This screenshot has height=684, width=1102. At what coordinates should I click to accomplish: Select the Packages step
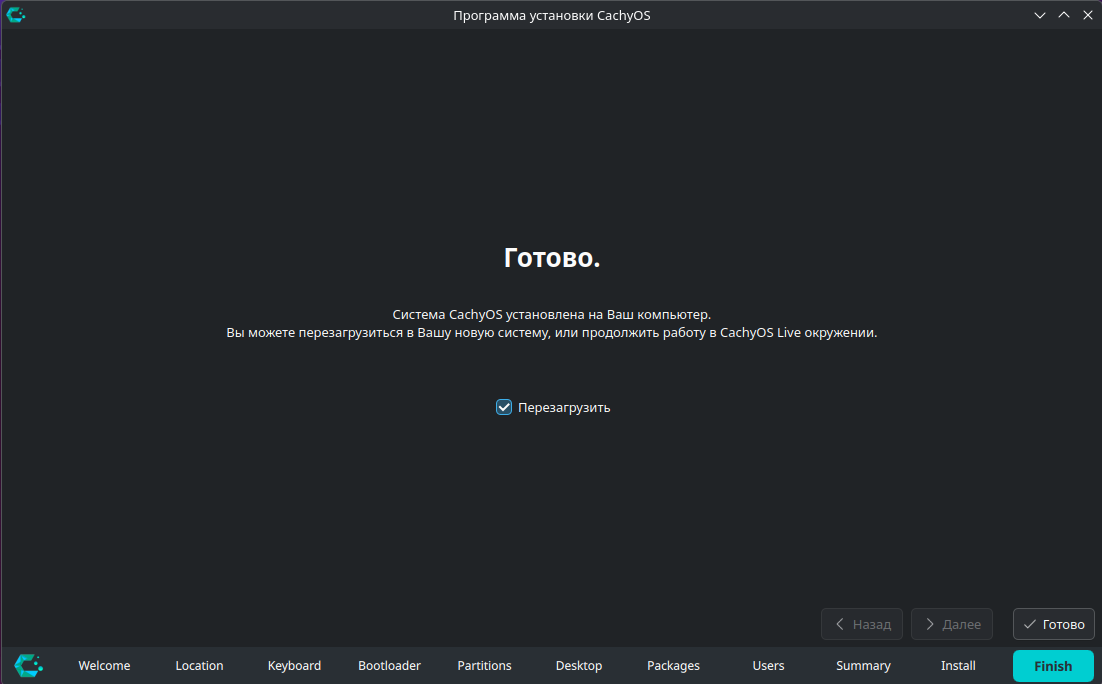pos(673,665)
